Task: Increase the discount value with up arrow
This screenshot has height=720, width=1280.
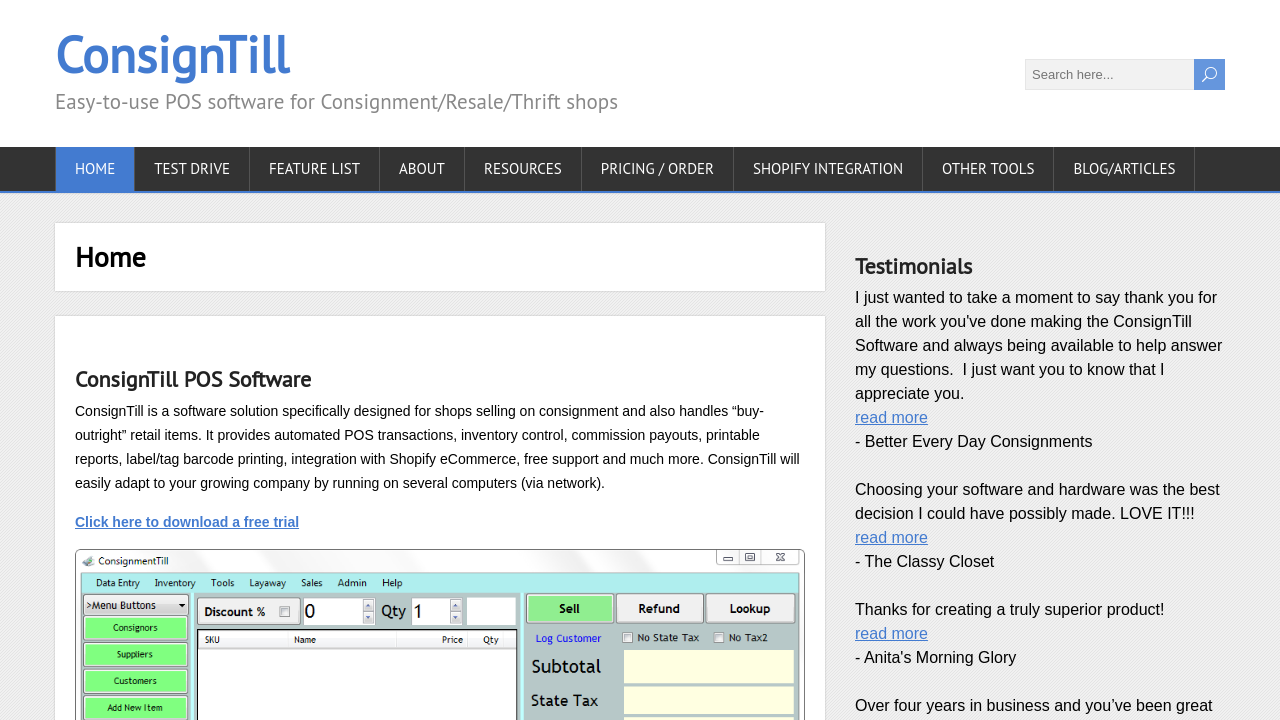Action: pos(368,605)
